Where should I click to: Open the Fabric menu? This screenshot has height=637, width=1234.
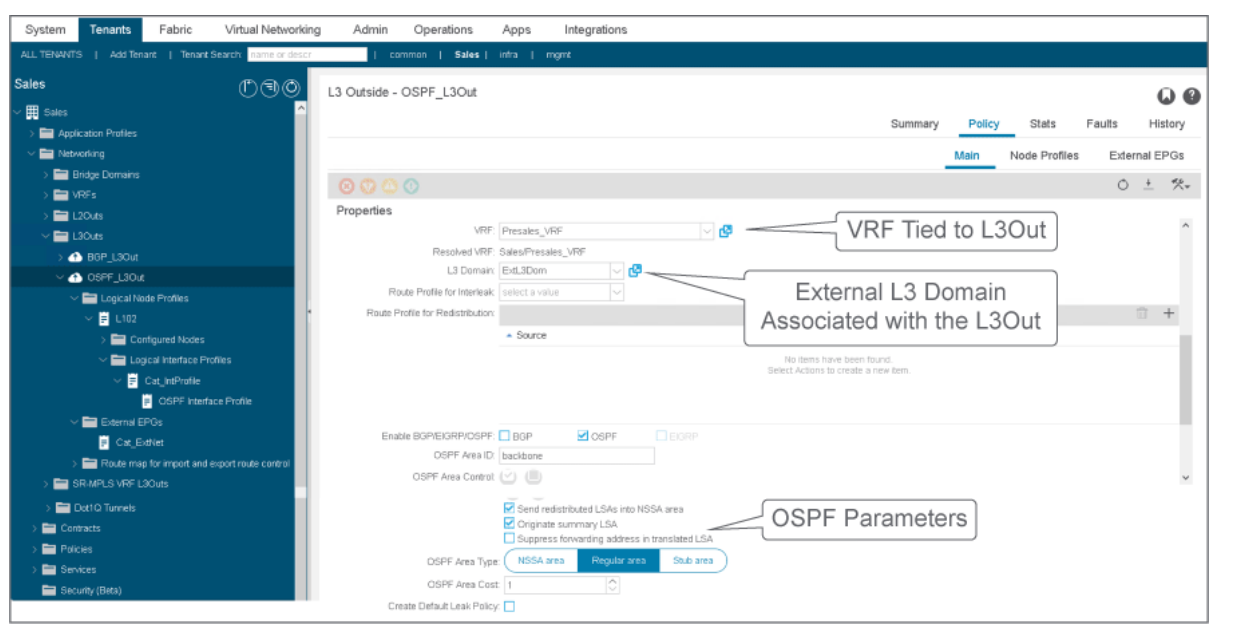(175, 29)
